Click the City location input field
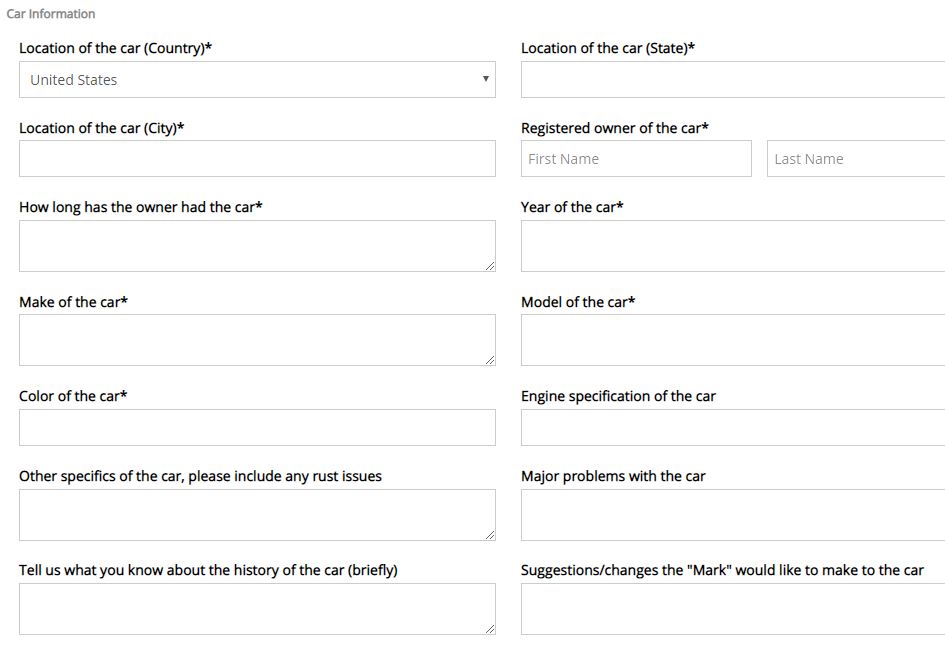The height and width of the screenshot is (646, 945). coord(257,159)
